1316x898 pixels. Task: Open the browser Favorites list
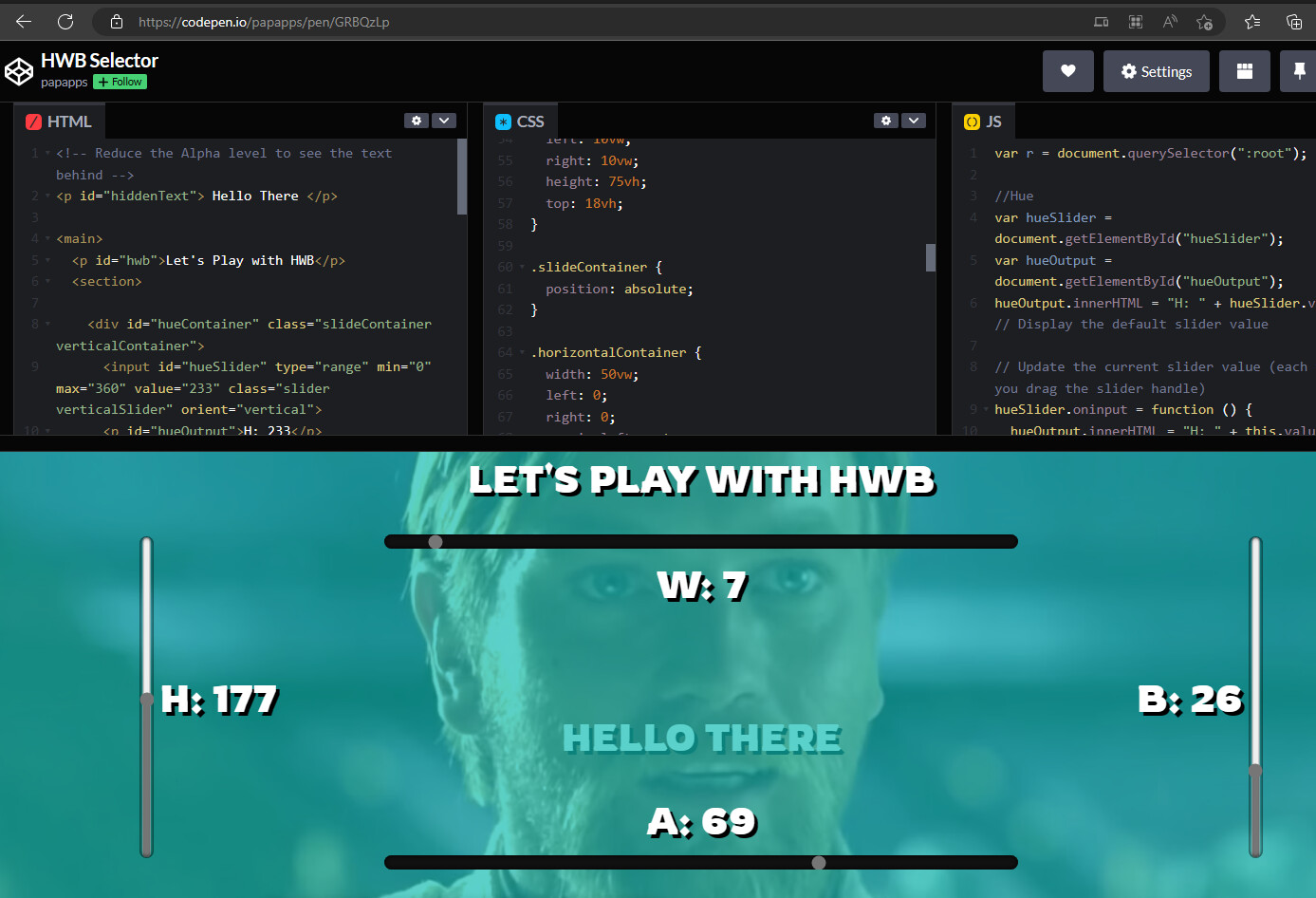[1252, 21]
